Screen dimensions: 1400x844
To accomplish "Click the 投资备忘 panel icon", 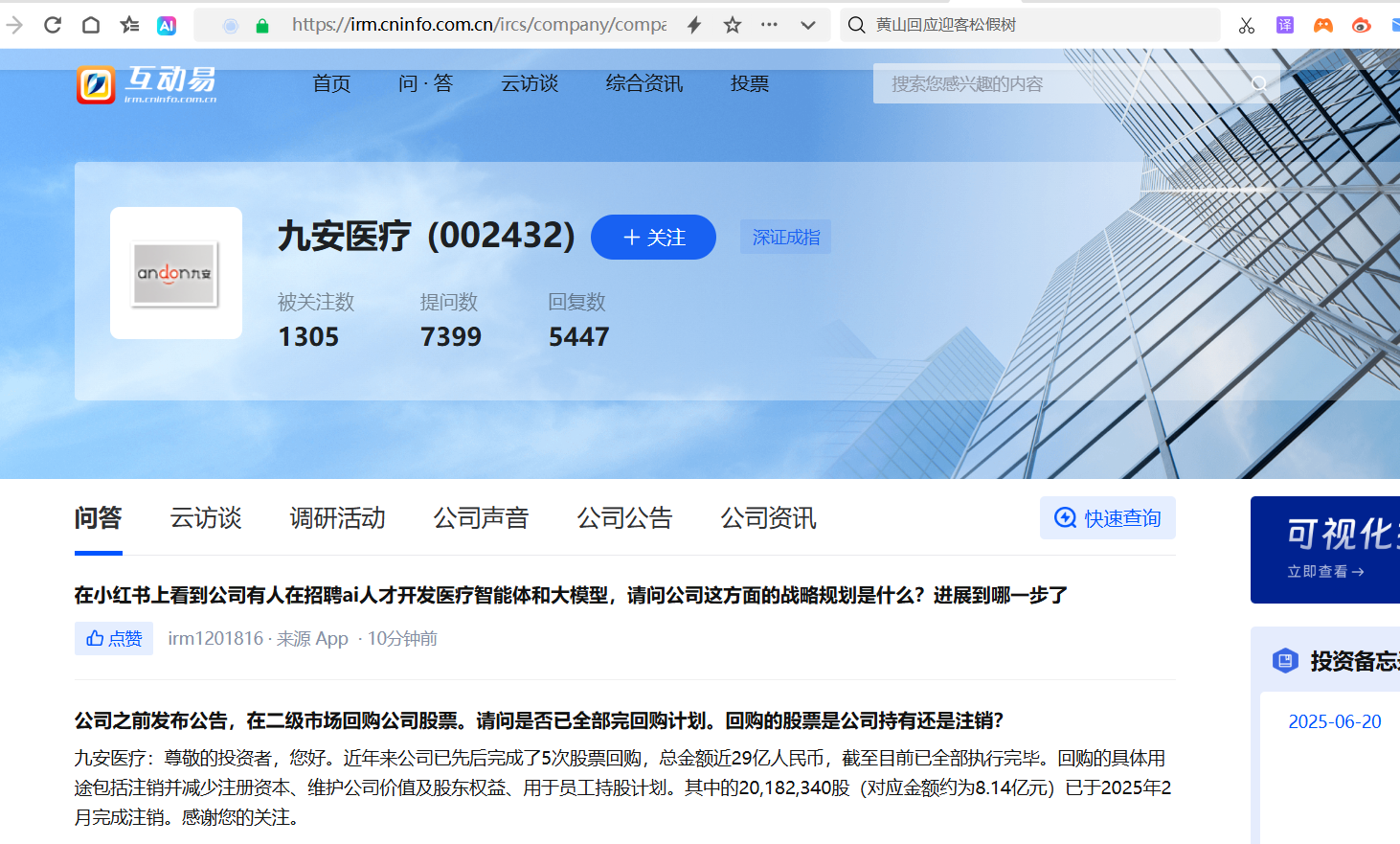I will pos(1285,660).
